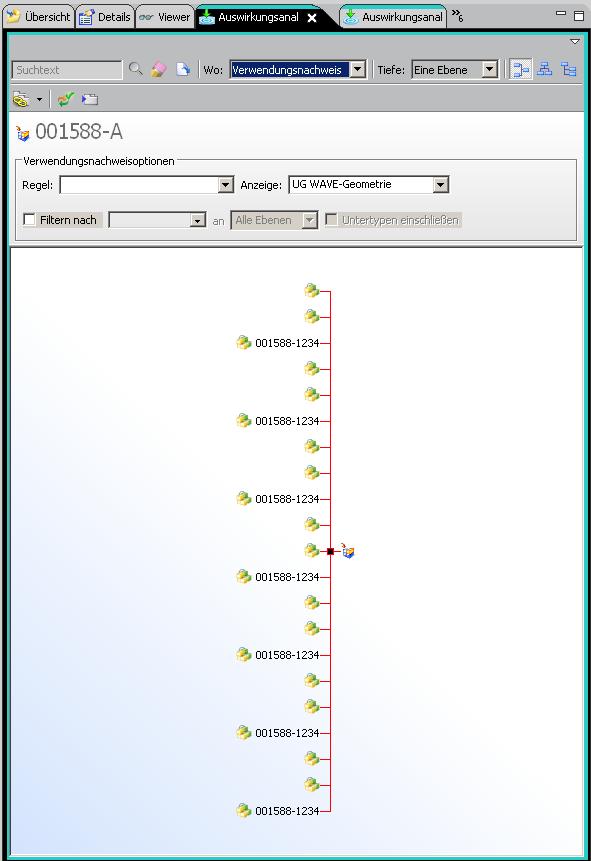Open the Wo Verwendungsnachweis dropdown
591x861 pixels.
(x=358, y=70)
